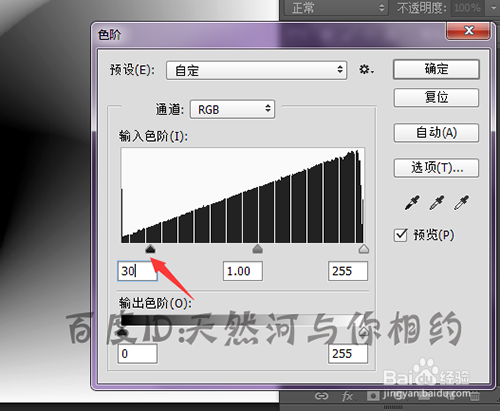Open the 不透明度 opacity slider arrow

click(493, 8)
